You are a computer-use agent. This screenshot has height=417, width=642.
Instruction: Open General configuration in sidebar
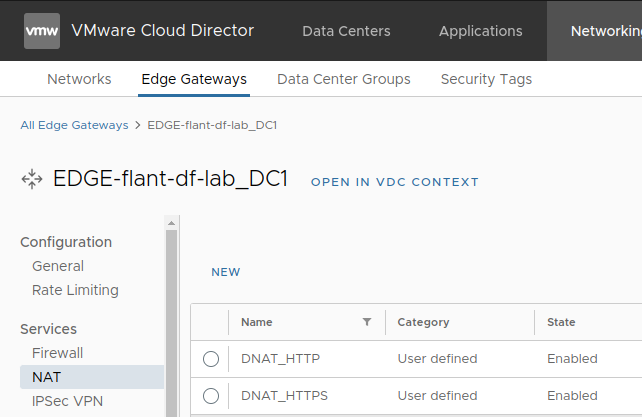click(58, 266)
